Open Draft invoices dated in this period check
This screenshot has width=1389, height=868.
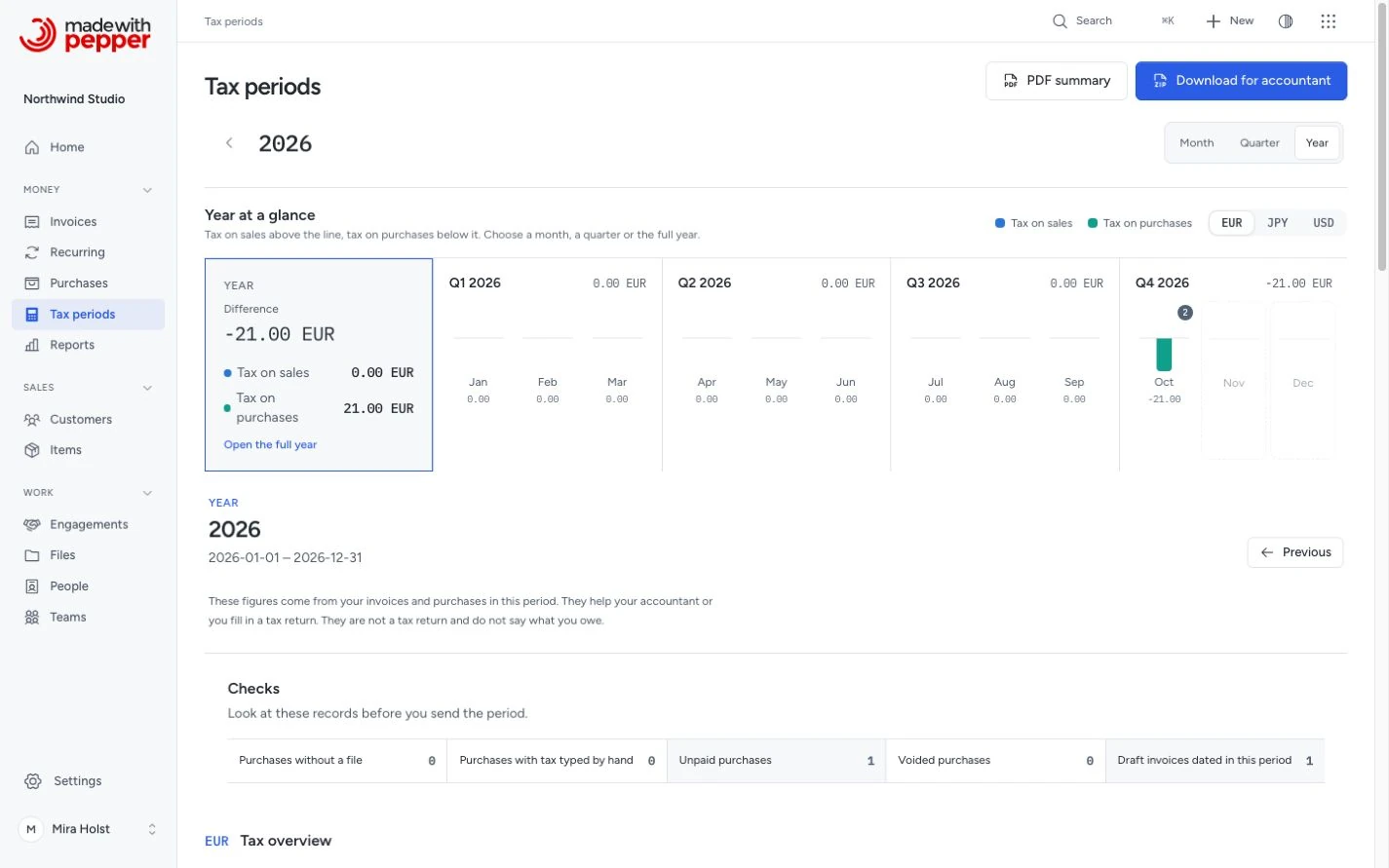[1215, 761]
